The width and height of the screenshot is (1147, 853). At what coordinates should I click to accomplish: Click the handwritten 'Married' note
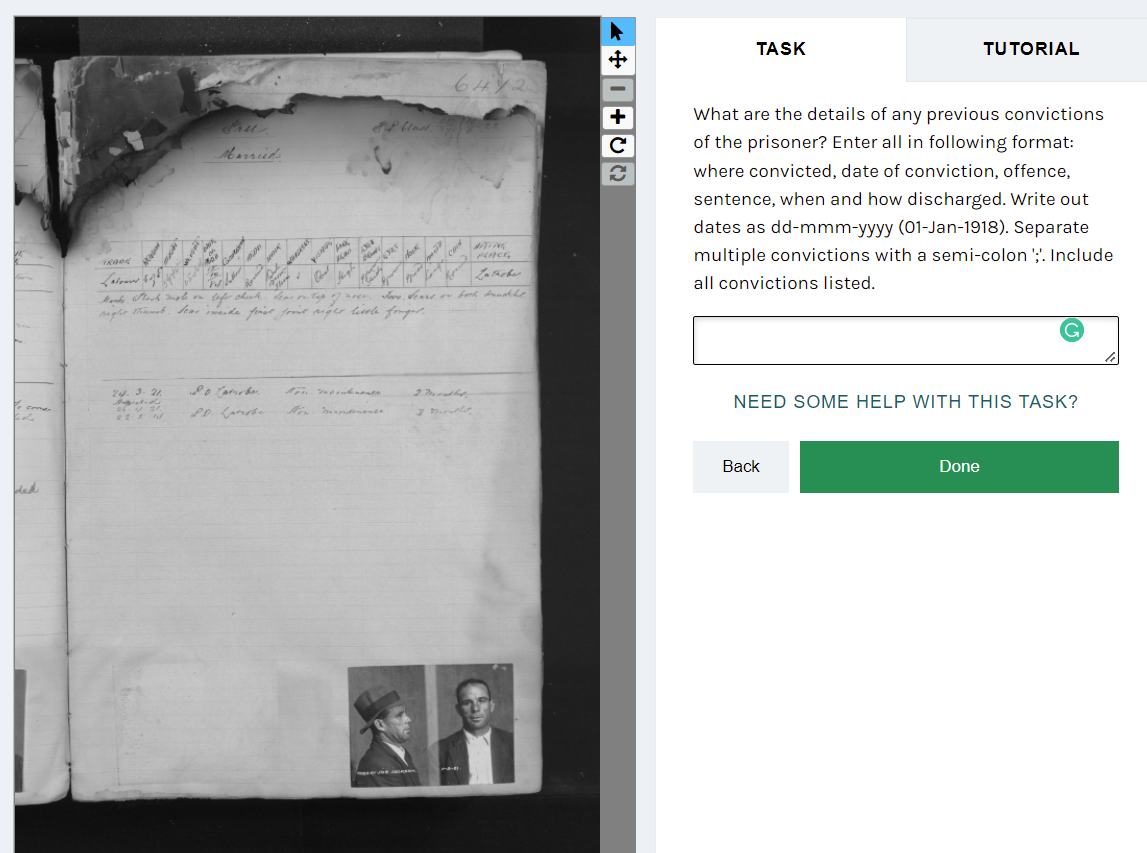pos(249,154)
